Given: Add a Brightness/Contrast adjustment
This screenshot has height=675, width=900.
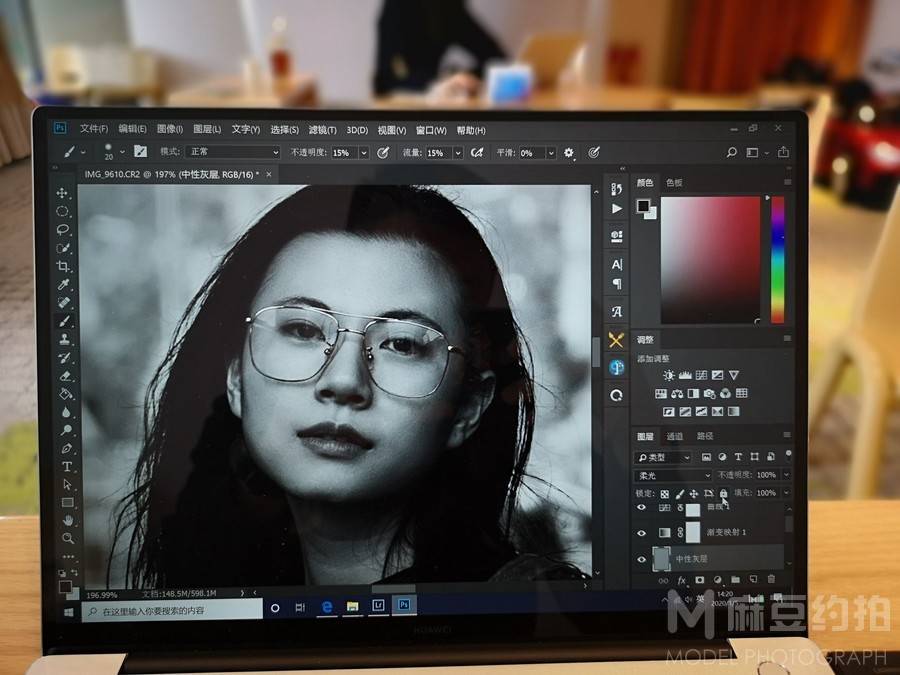Looking at the screenshot, I should click(x=669, y=375).
